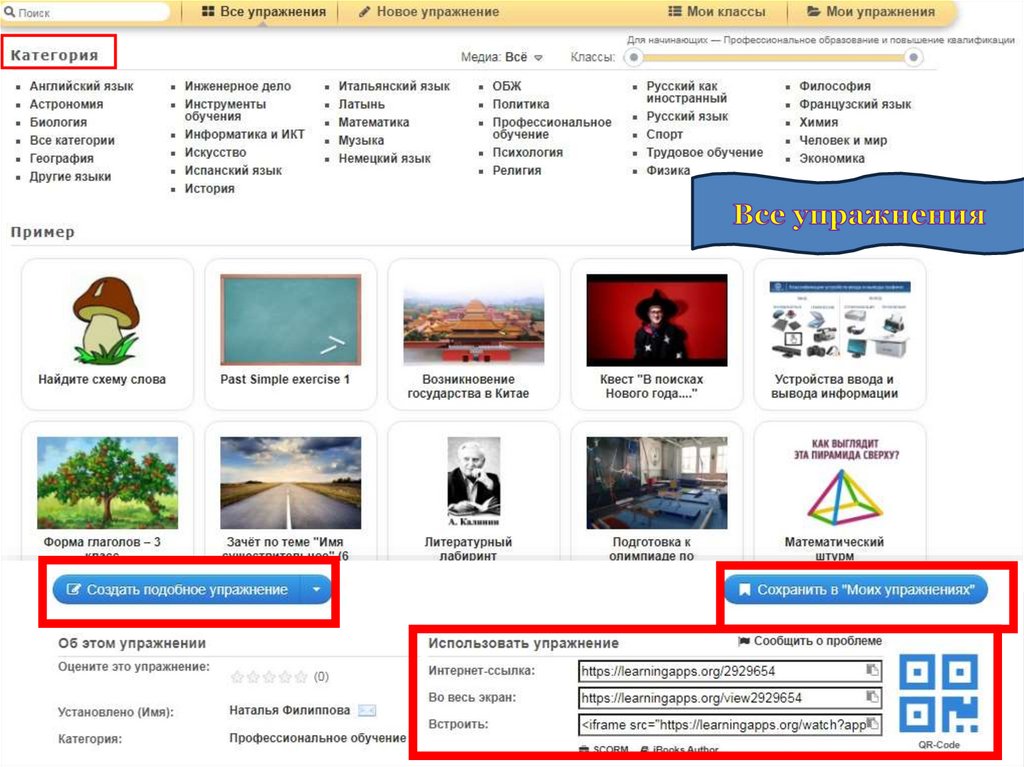Rate the exercise using the star rating

pyautogui.click(x=269, y=677)
